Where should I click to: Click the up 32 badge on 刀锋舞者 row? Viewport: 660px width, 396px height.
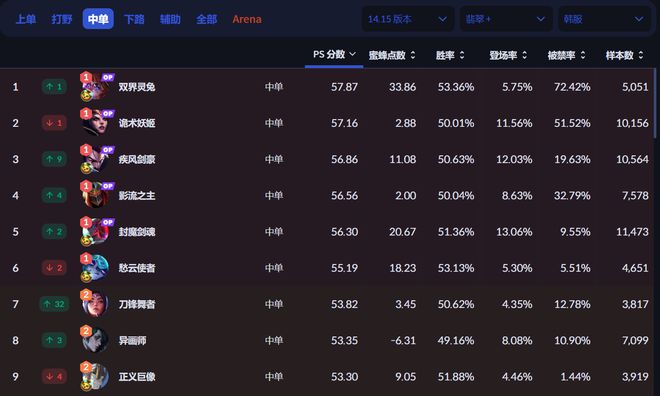pos(54,304)
